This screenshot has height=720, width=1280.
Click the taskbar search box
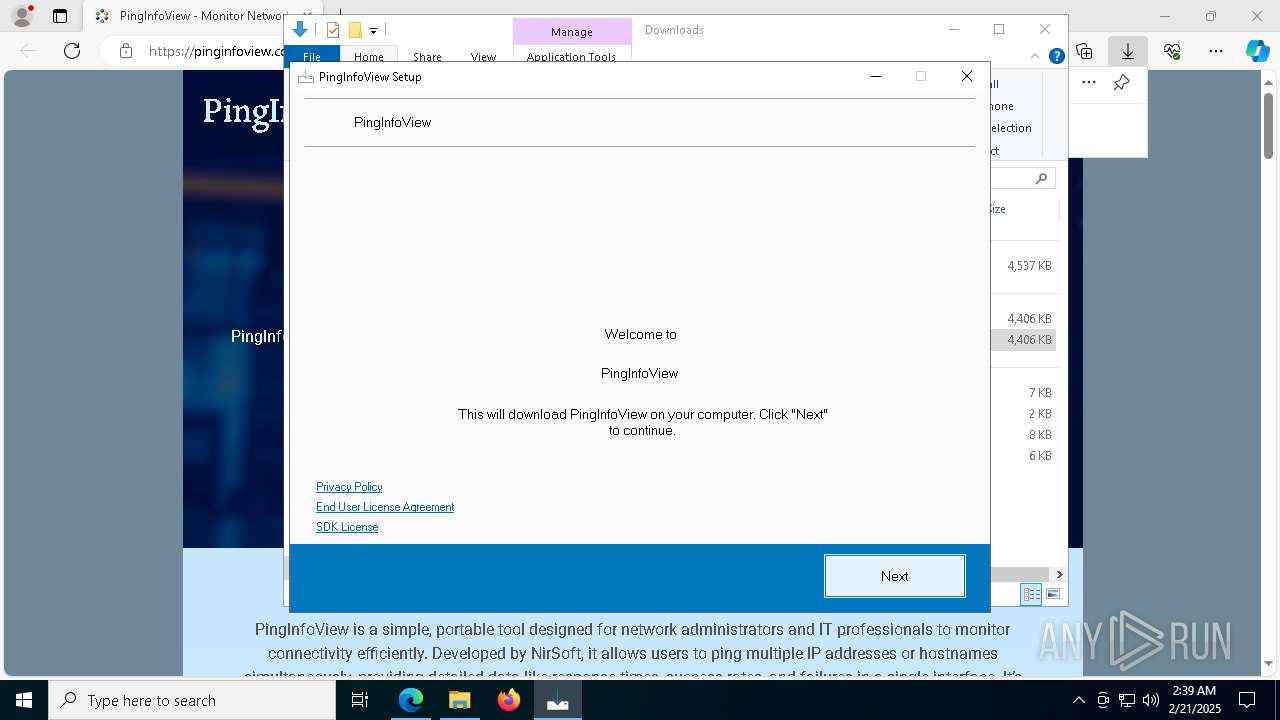click(x=192, y=700)
